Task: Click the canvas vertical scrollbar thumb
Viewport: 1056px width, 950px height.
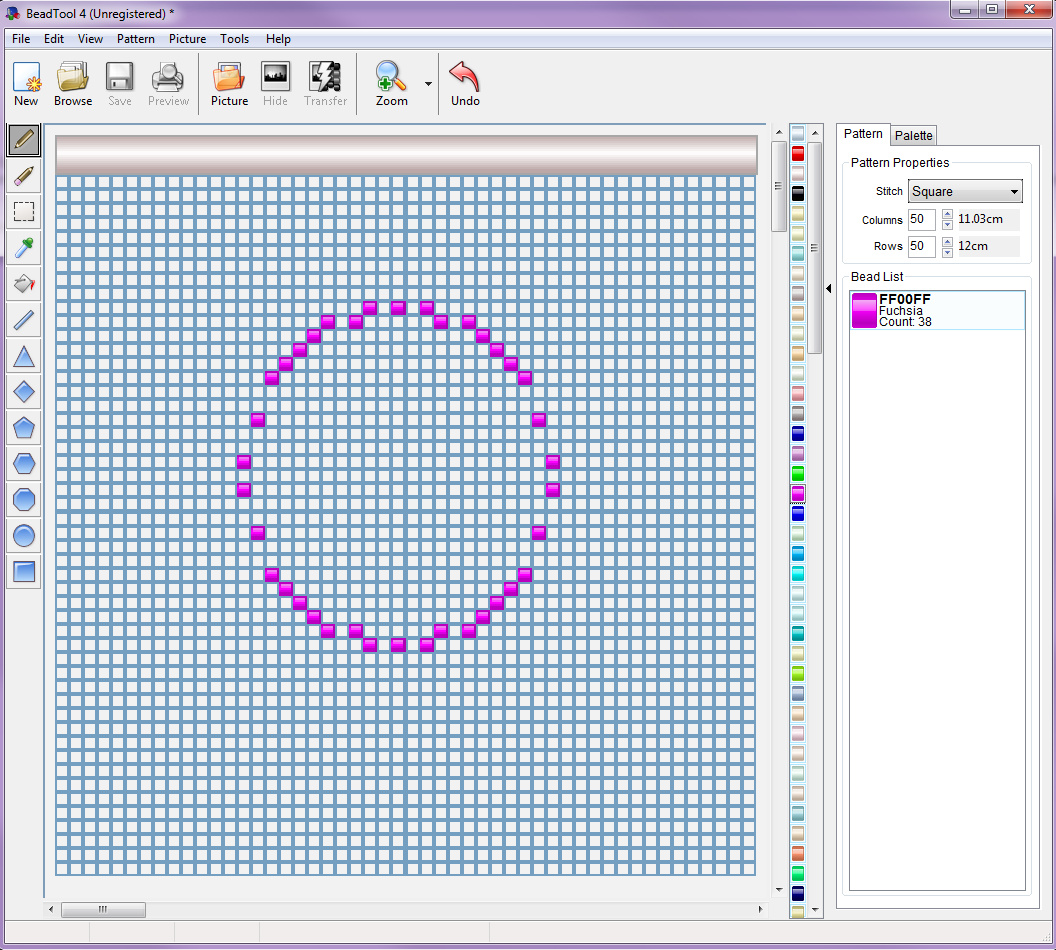Action: (779, 186)
